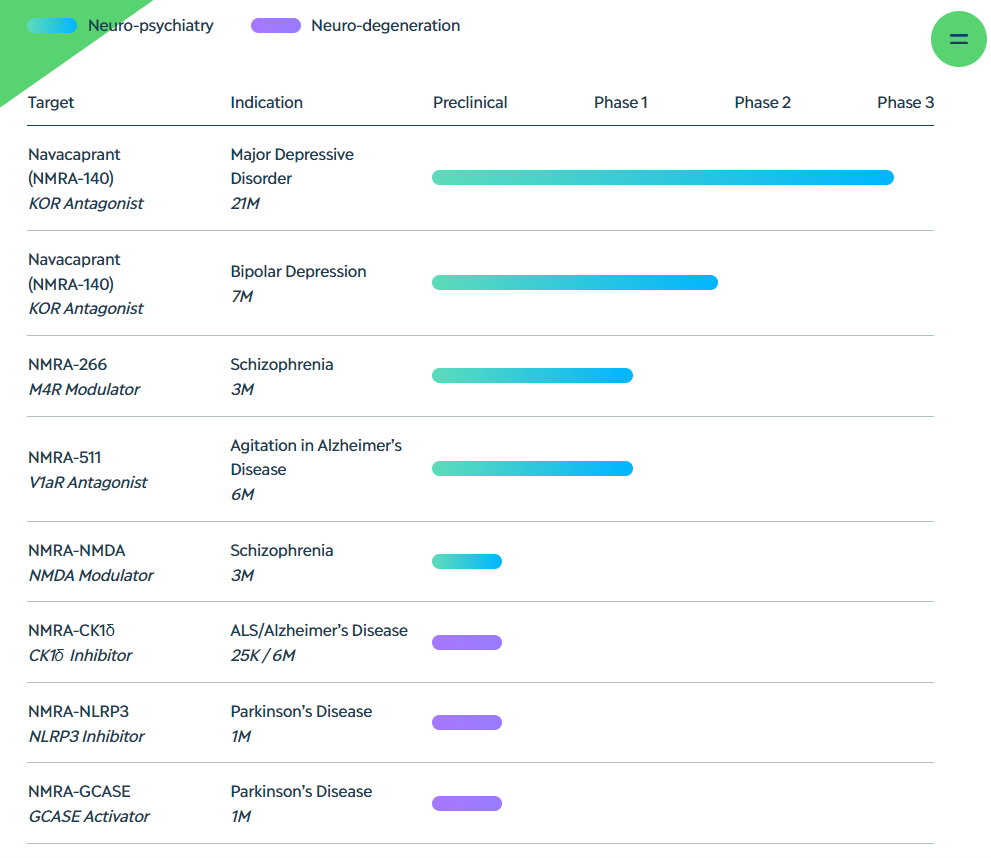Select the Preclinical column header

tap(470, 103)
